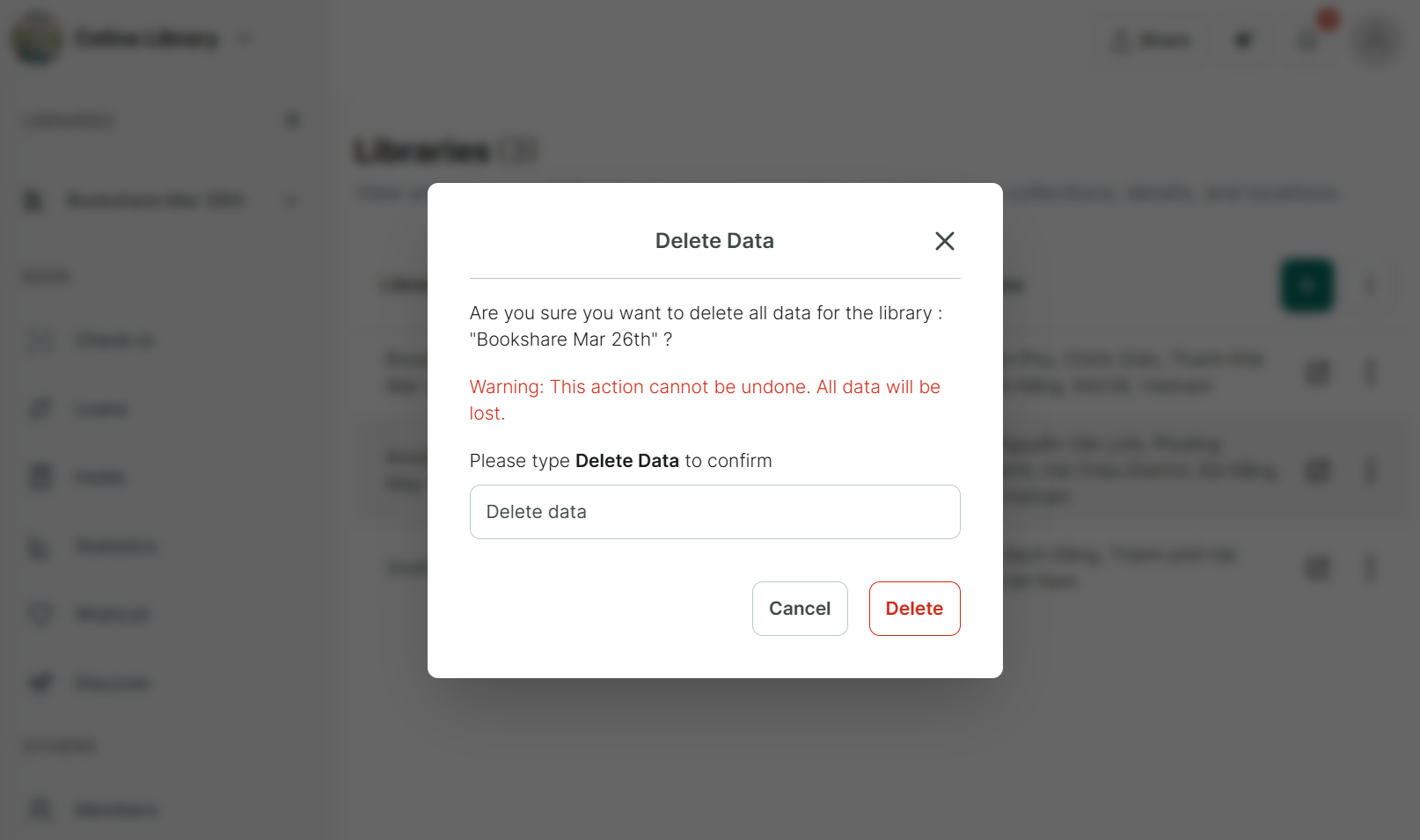Click the user avatar in top right
Image resolution: width=1420 pixels, height=840 pixels.
tap(1376, 40)
